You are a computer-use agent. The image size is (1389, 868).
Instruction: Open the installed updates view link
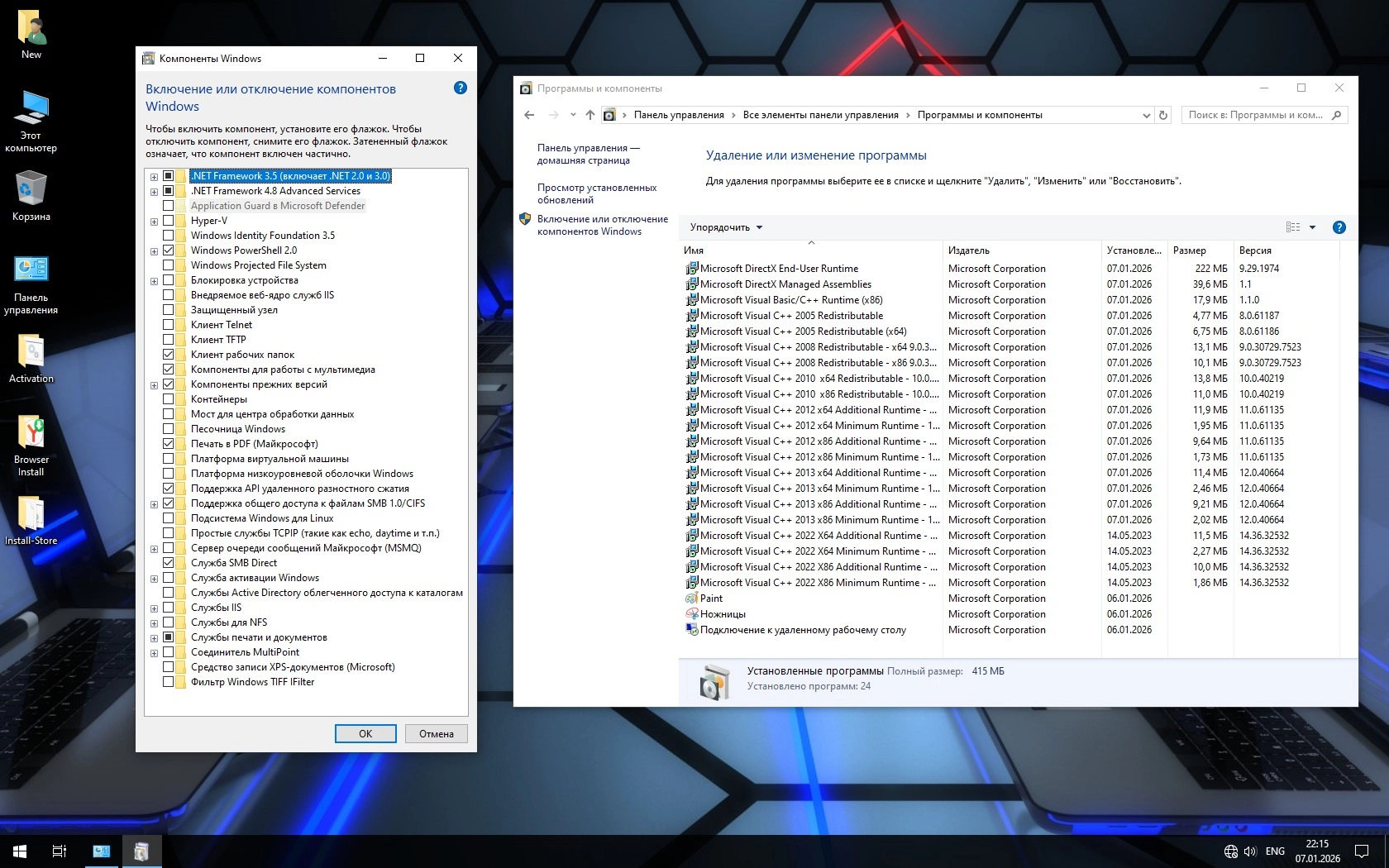tap(596, 193)
